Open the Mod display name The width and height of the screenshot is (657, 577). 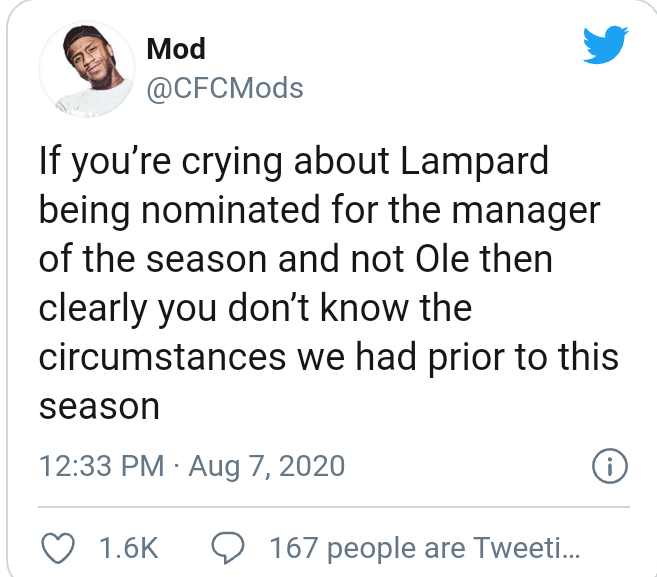point(176,49)
